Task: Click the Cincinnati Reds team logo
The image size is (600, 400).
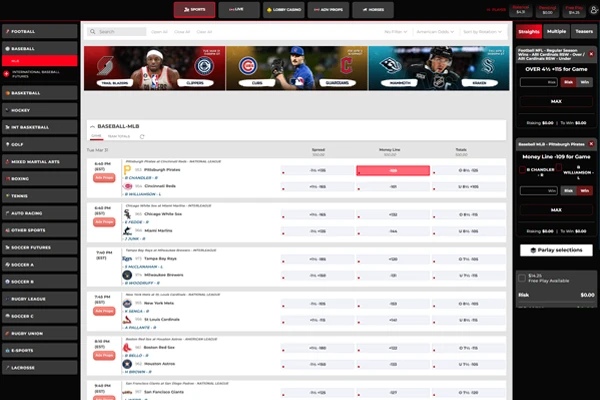Action: 127,185
